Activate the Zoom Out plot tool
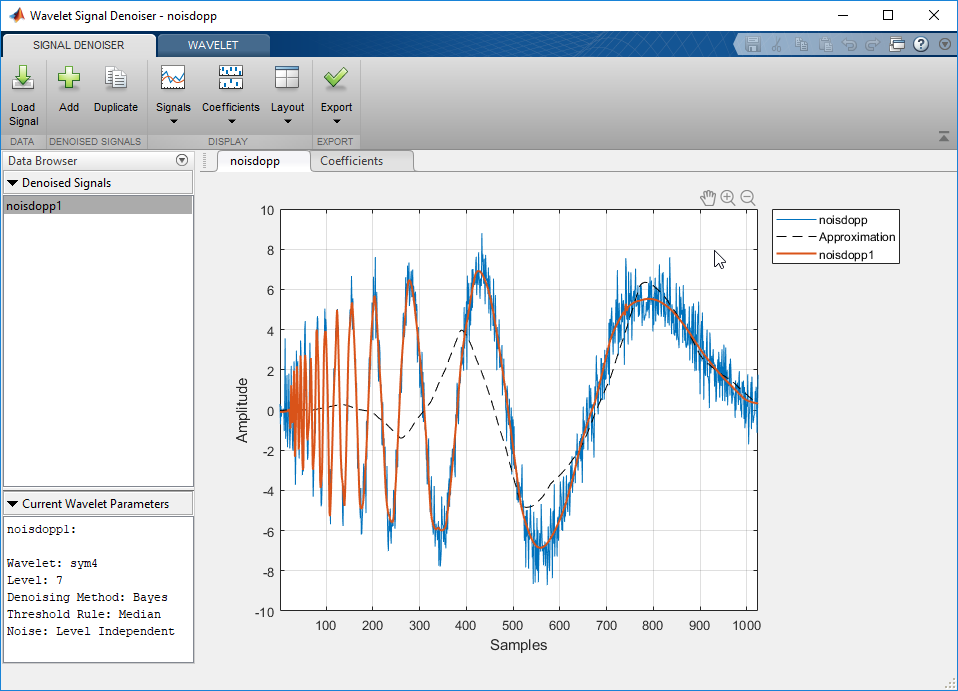 [747, 198]
